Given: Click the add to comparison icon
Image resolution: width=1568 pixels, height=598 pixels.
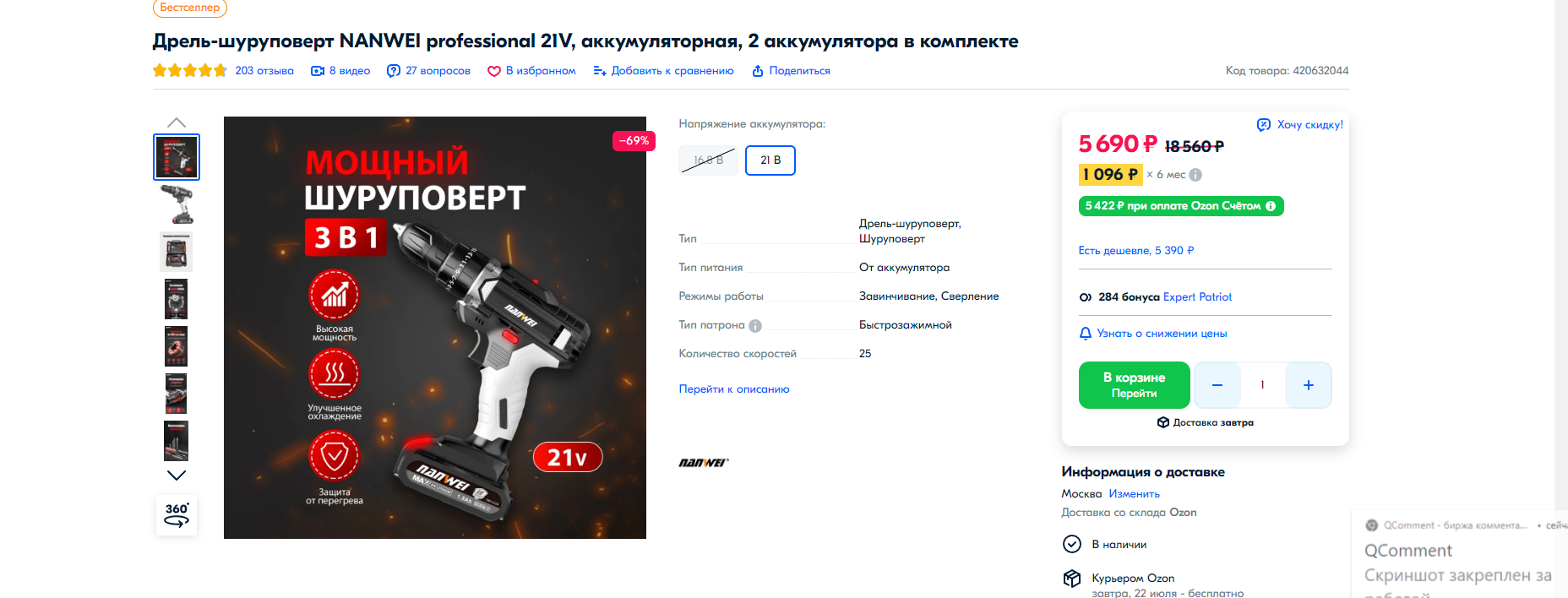Looking at the screenshot, I should 600,71.
